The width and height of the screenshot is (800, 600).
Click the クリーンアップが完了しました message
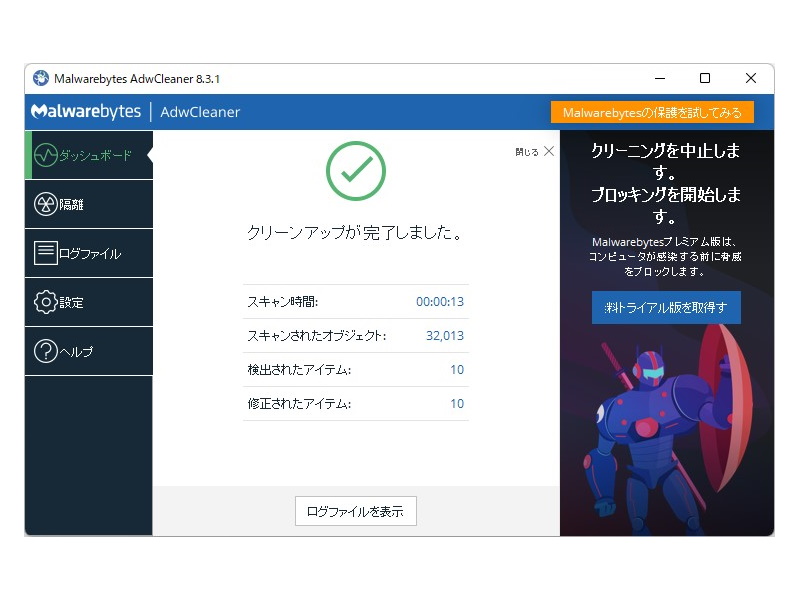[x=356, y=233]
